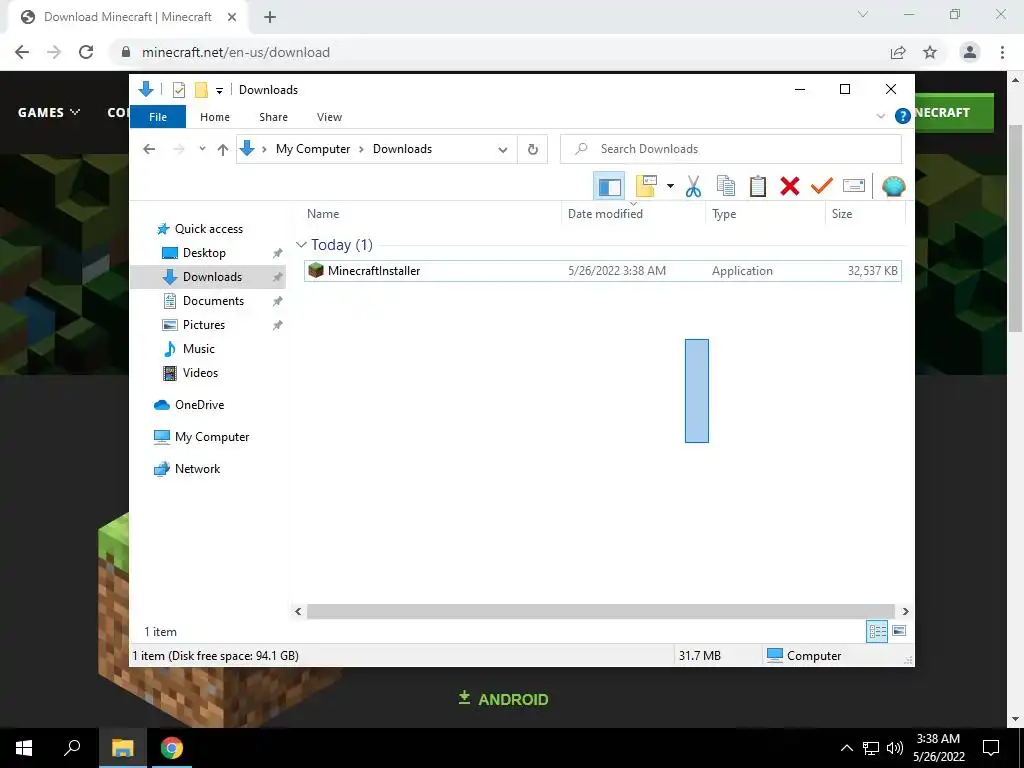Click Downloads in the address breadcrumb

pos(402,149)
